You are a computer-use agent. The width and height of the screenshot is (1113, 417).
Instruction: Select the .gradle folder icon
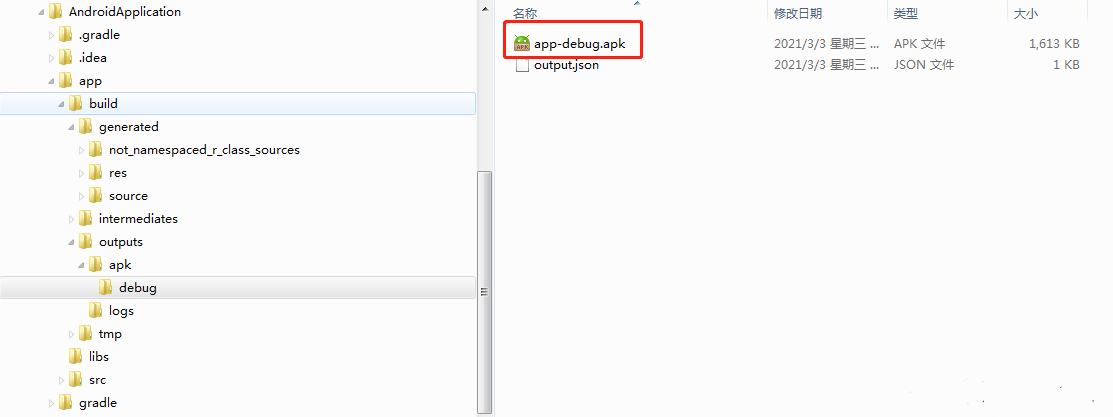[x=66, y=35]
